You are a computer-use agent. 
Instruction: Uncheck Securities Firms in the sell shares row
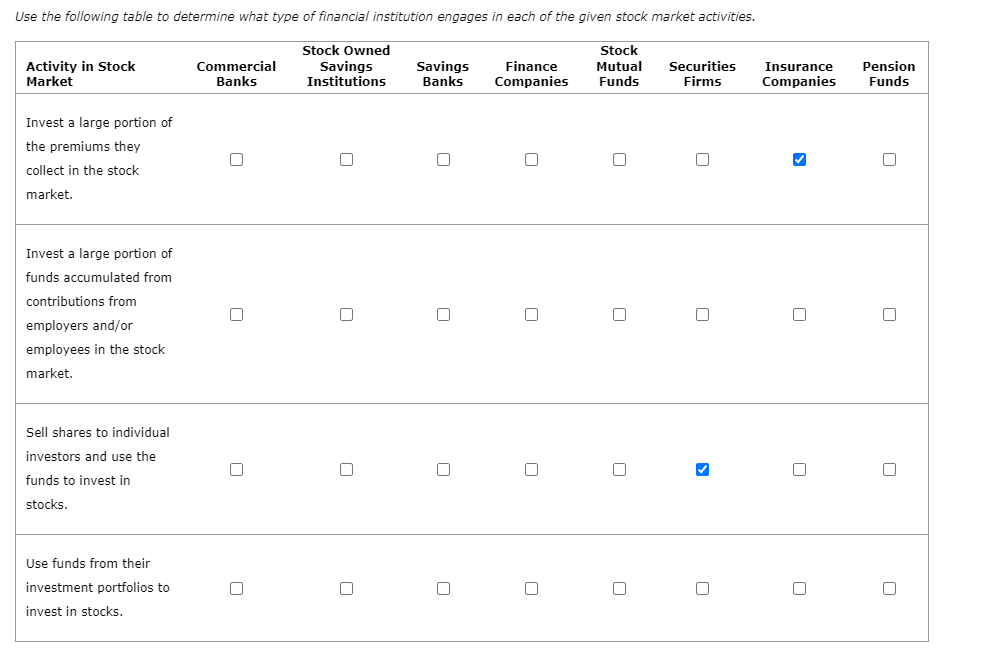coord(702,469)
